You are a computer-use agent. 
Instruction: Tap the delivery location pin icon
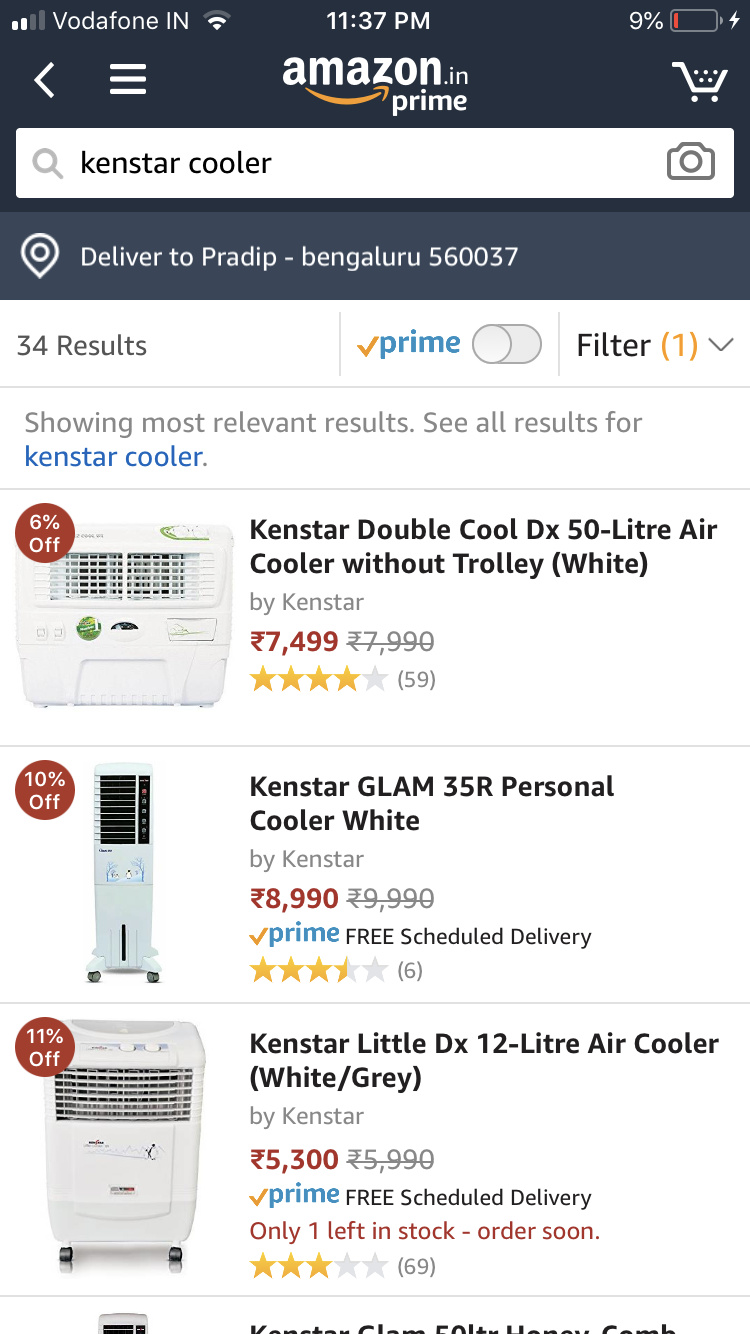(40, 256)
